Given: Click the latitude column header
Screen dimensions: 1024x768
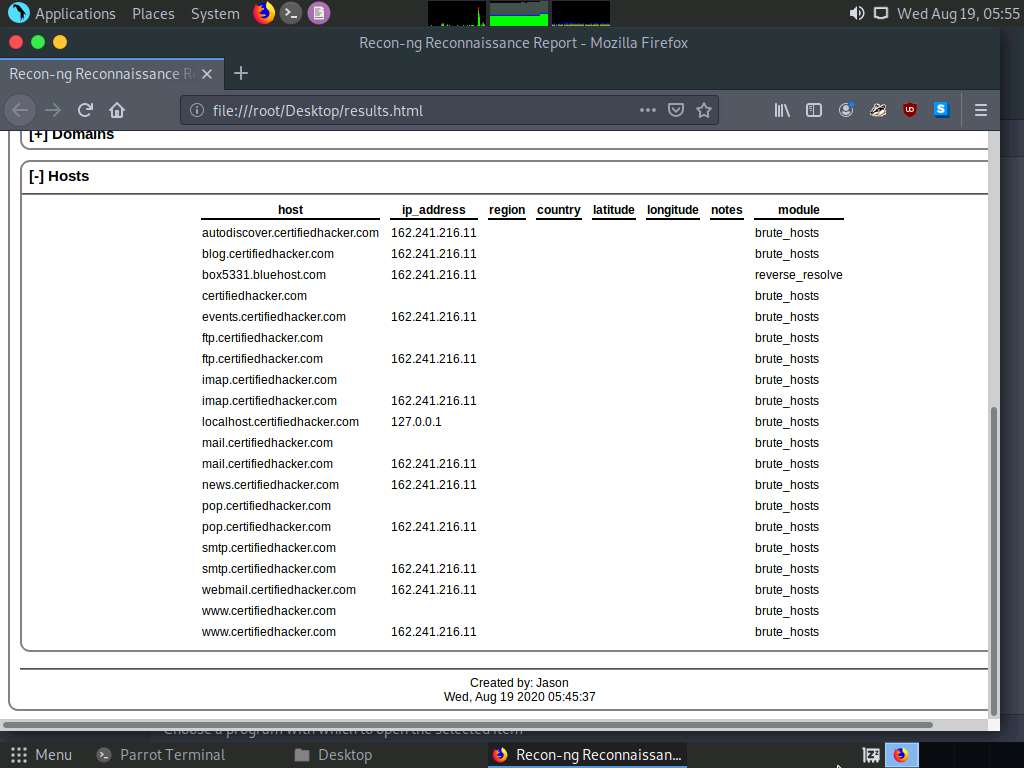Looking at the screenshot, I should 613,210.
